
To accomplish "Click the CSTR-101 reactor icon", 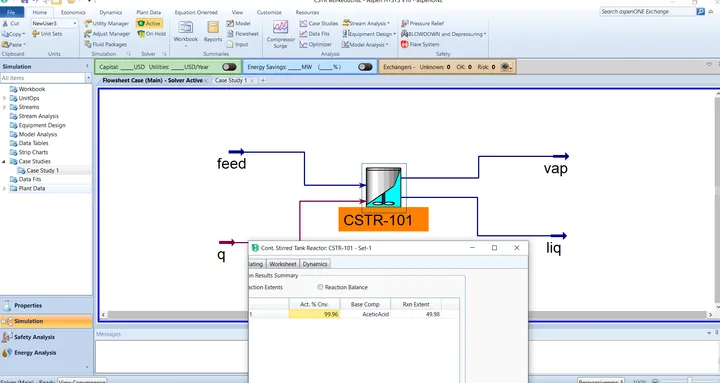I will click(x=384, y=187).
